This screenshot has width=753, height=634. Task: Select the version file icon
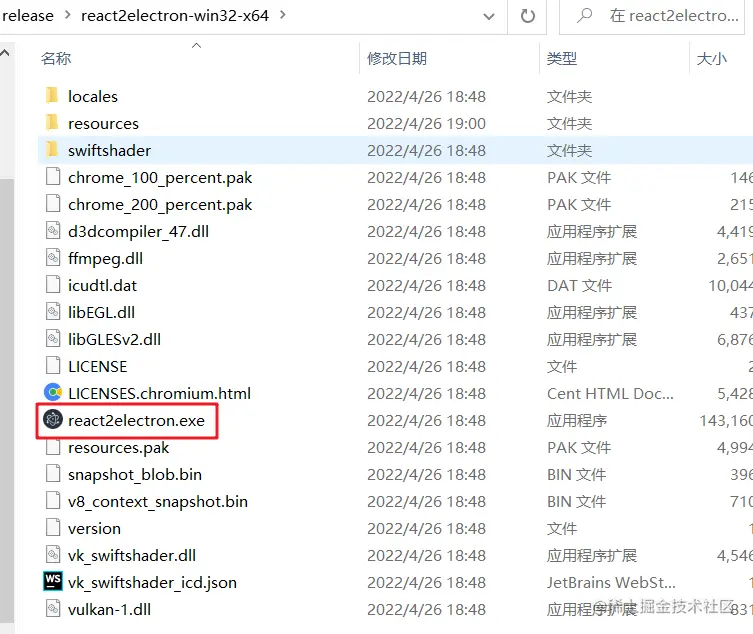pos(53,527)
